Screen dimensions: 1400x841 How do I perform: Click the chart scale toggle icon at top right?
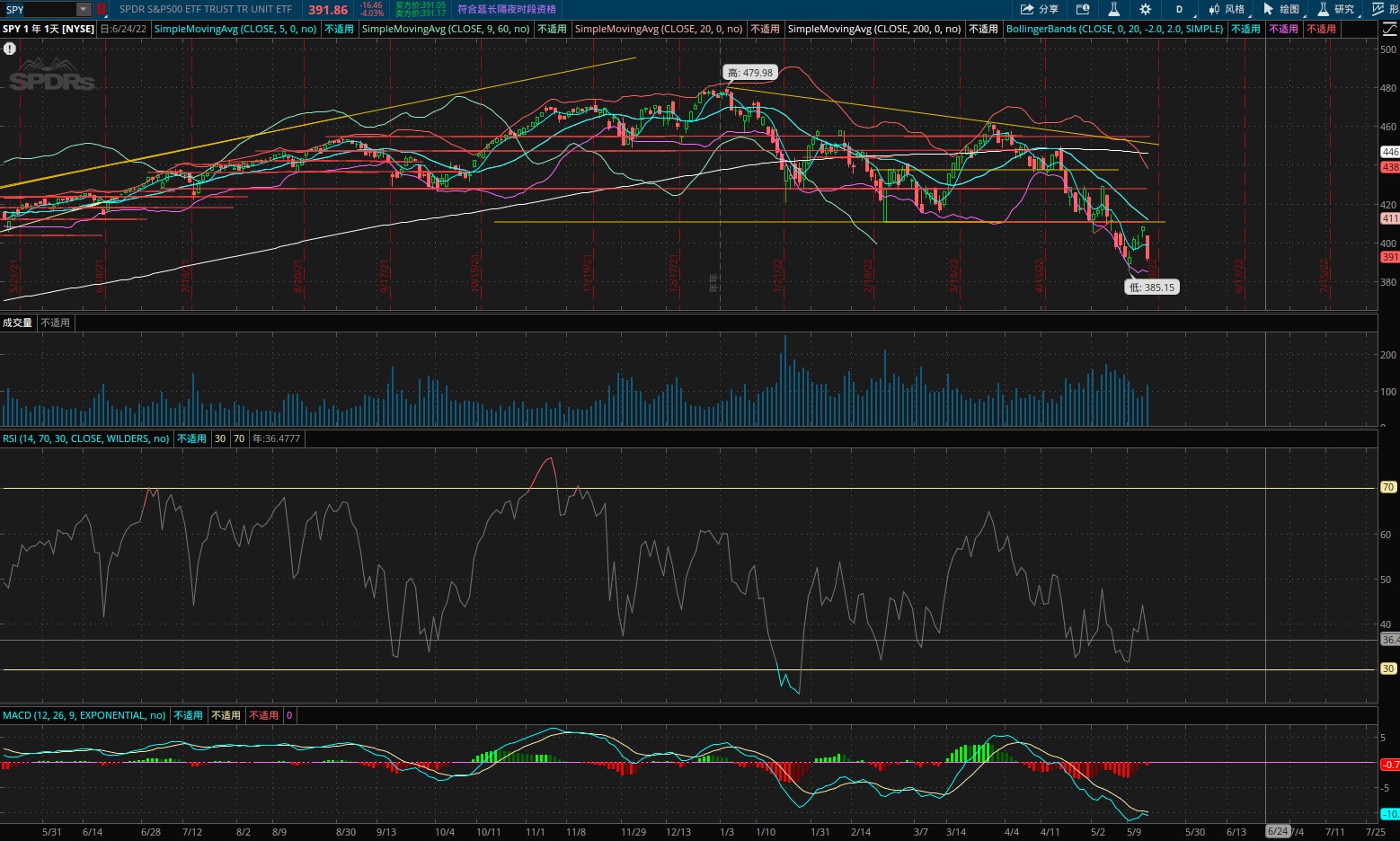tap(1389, 29)
